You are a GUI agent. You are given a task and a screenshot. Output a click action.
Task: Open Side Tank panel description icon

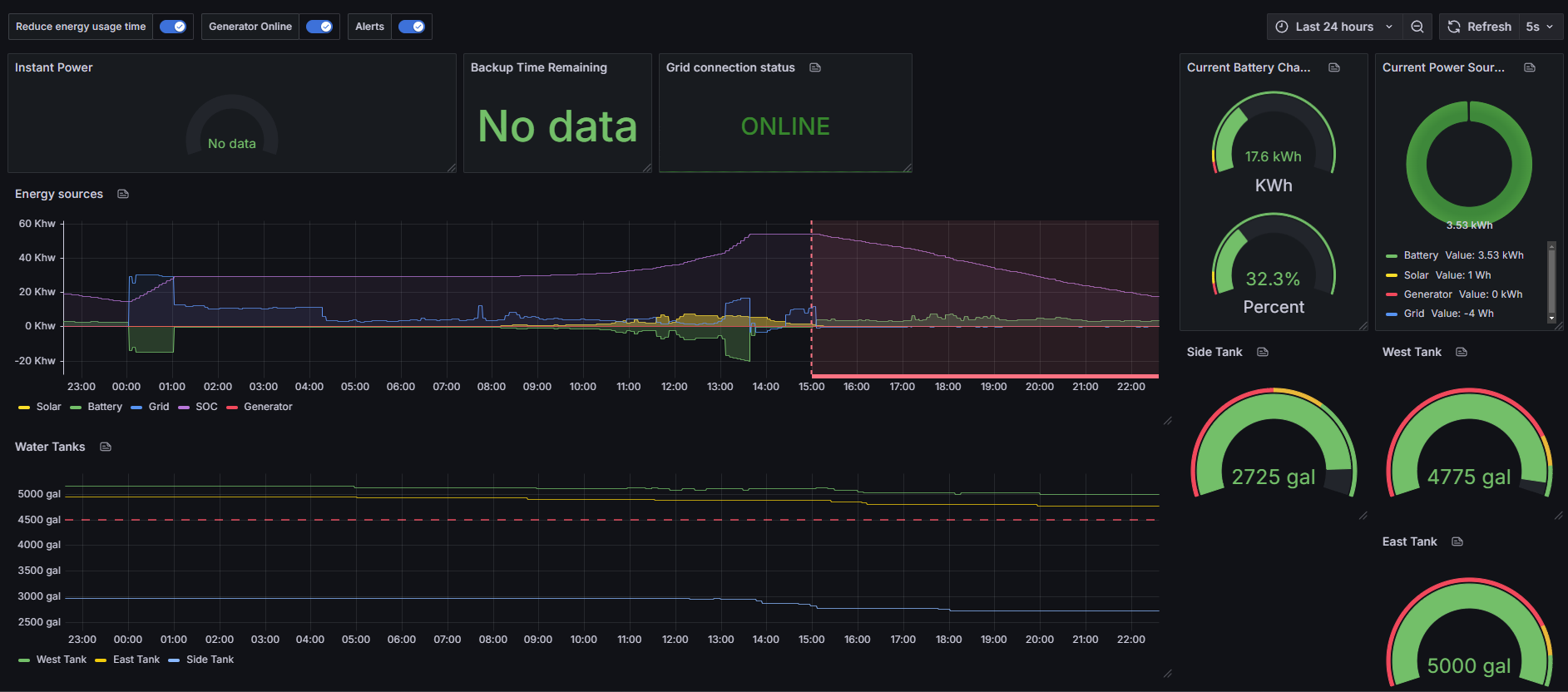[1263, 352]
